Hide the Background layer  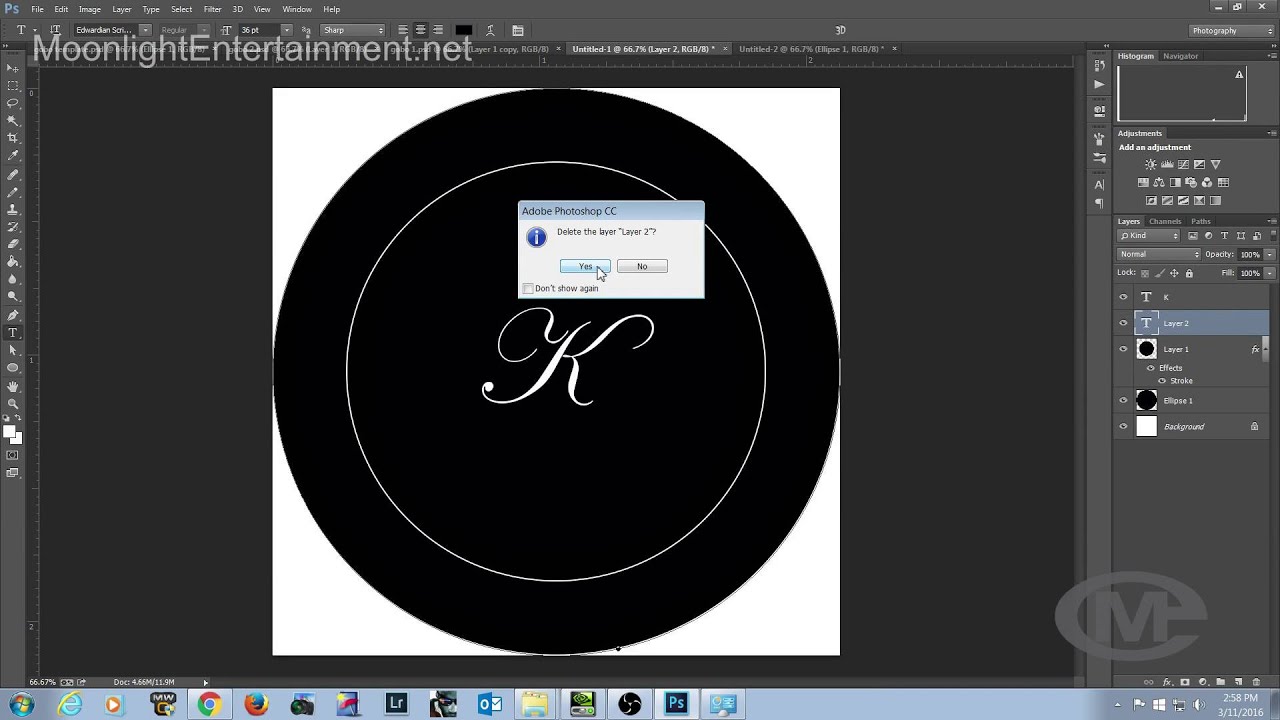(1123, 427)
